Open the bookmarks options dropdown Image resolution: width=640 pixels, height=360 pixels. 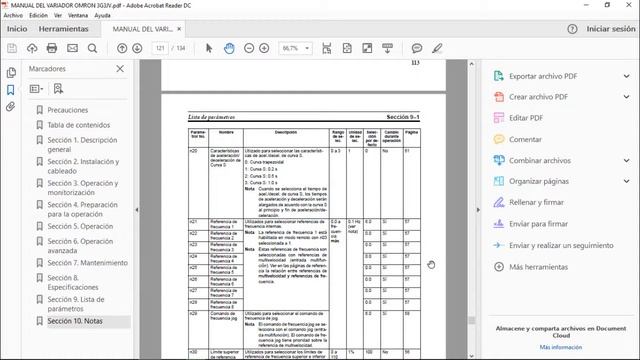(36, 89)
